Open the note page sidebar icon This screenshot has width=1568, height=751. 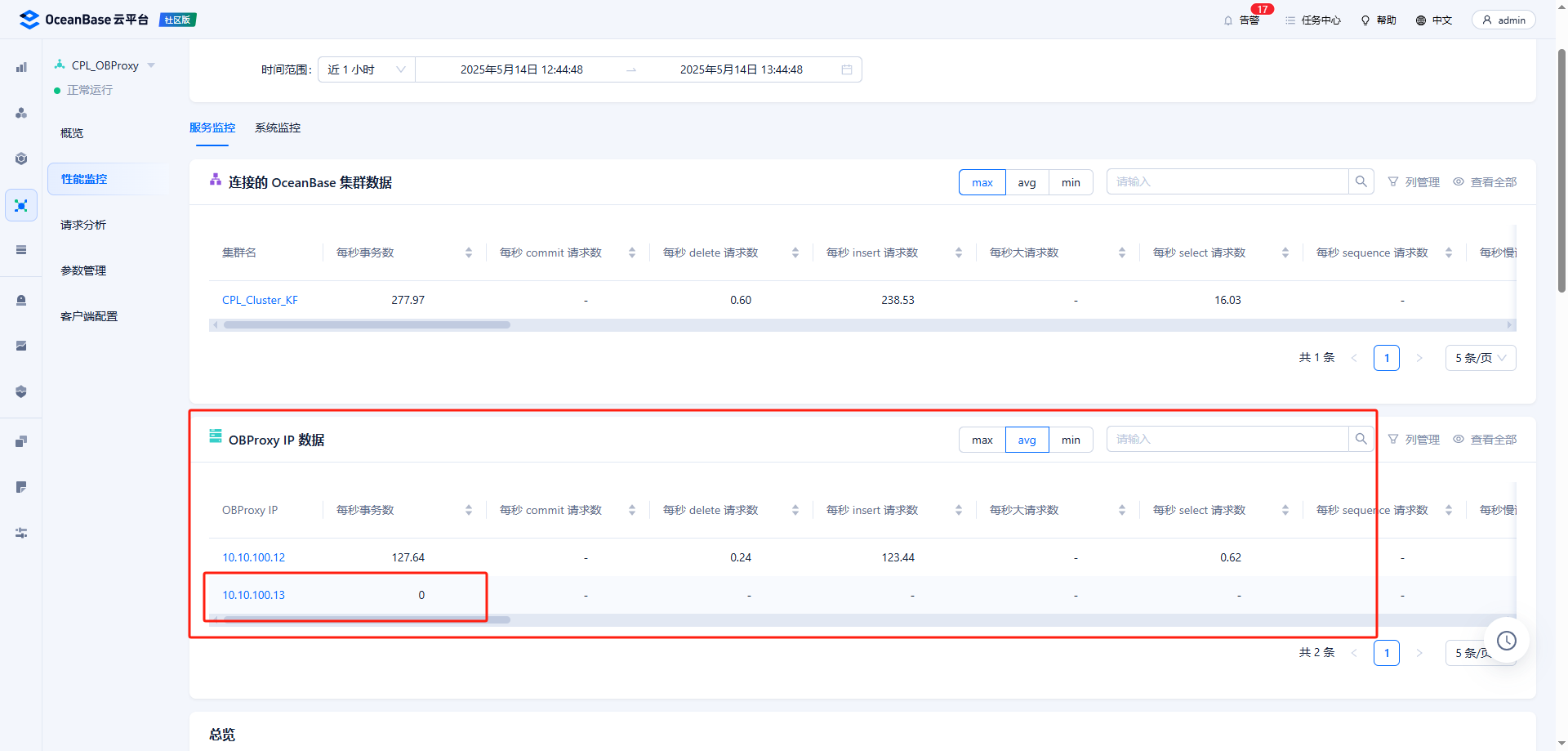(x=21, y=487)
